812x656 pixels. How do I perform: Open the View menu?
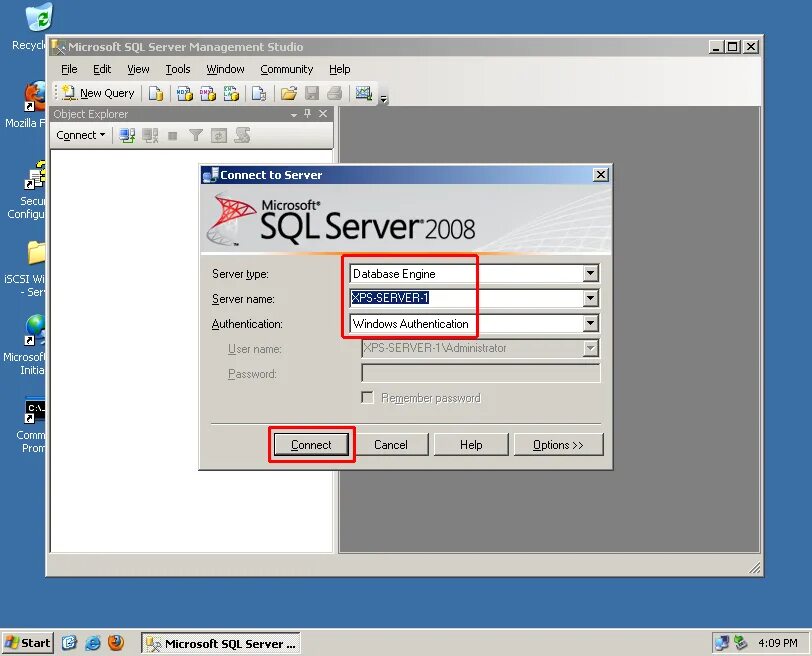[138, 69]
